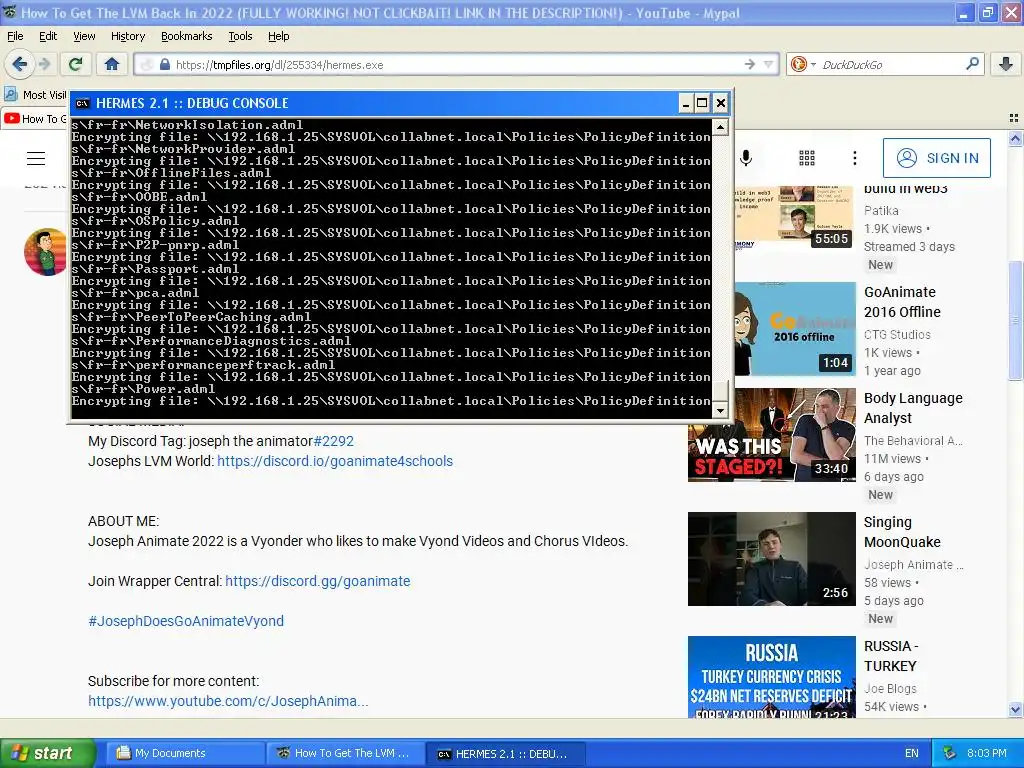Open the Tools menu

[x=240, y=36]
